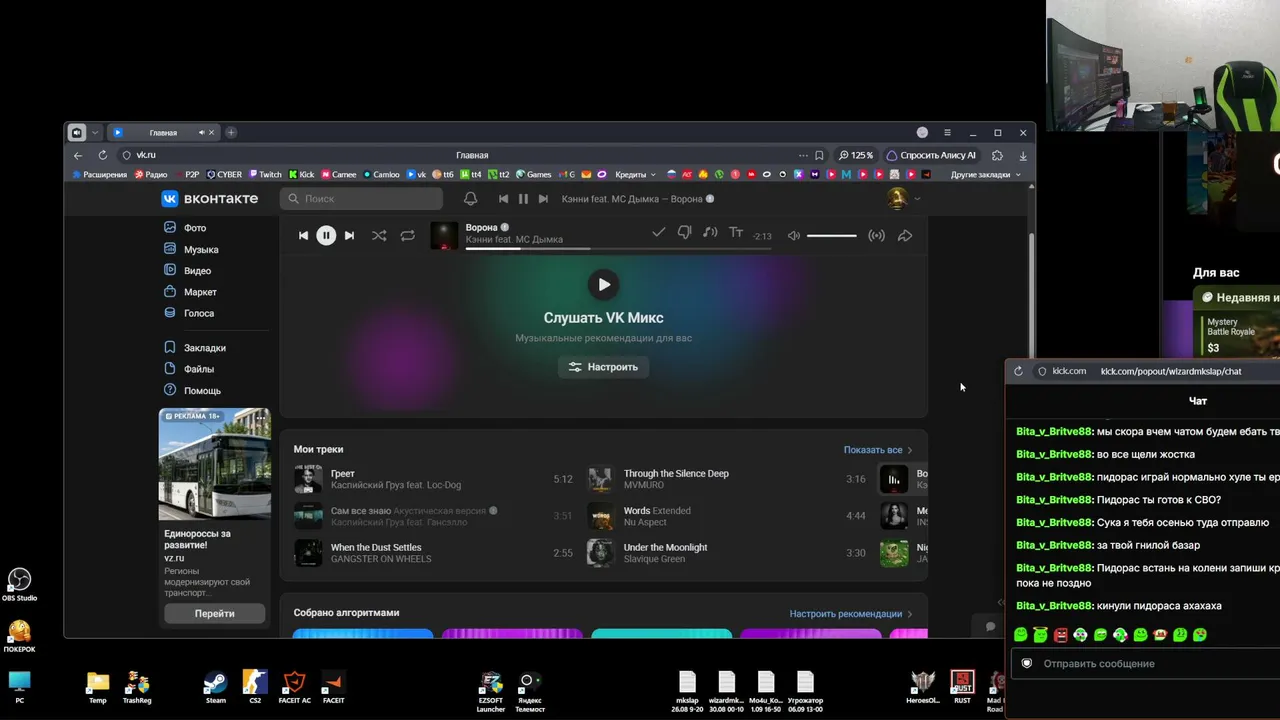This screenshot has height=720, width=1280.
Task: Open Настроить рекомендации link
Action: pyautogui.click(x=851, y=614)
